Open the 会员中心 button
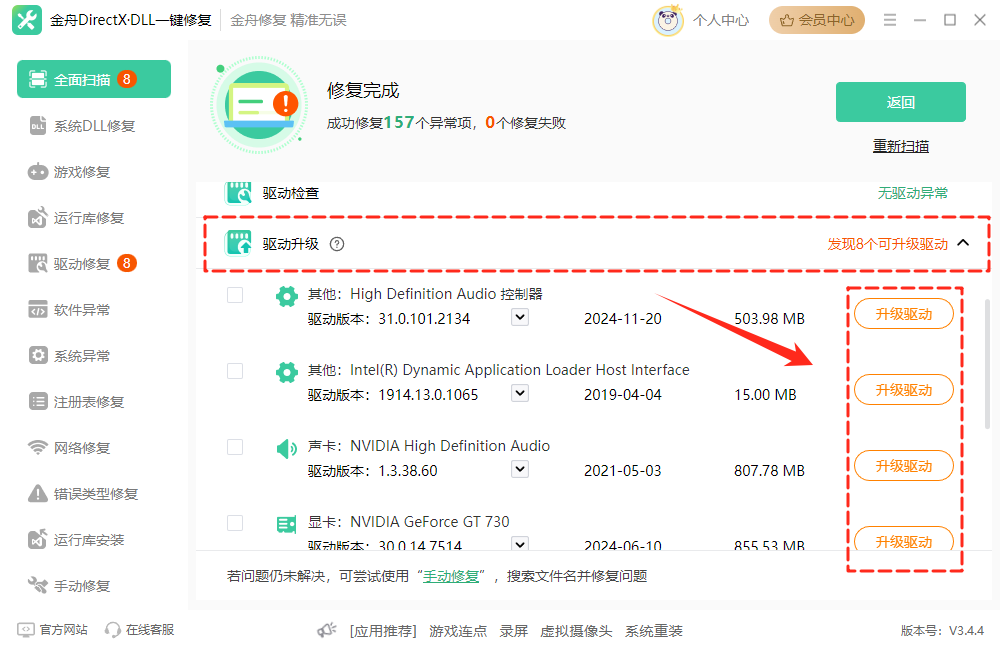 pyautogui.click(x=817, y=20)
